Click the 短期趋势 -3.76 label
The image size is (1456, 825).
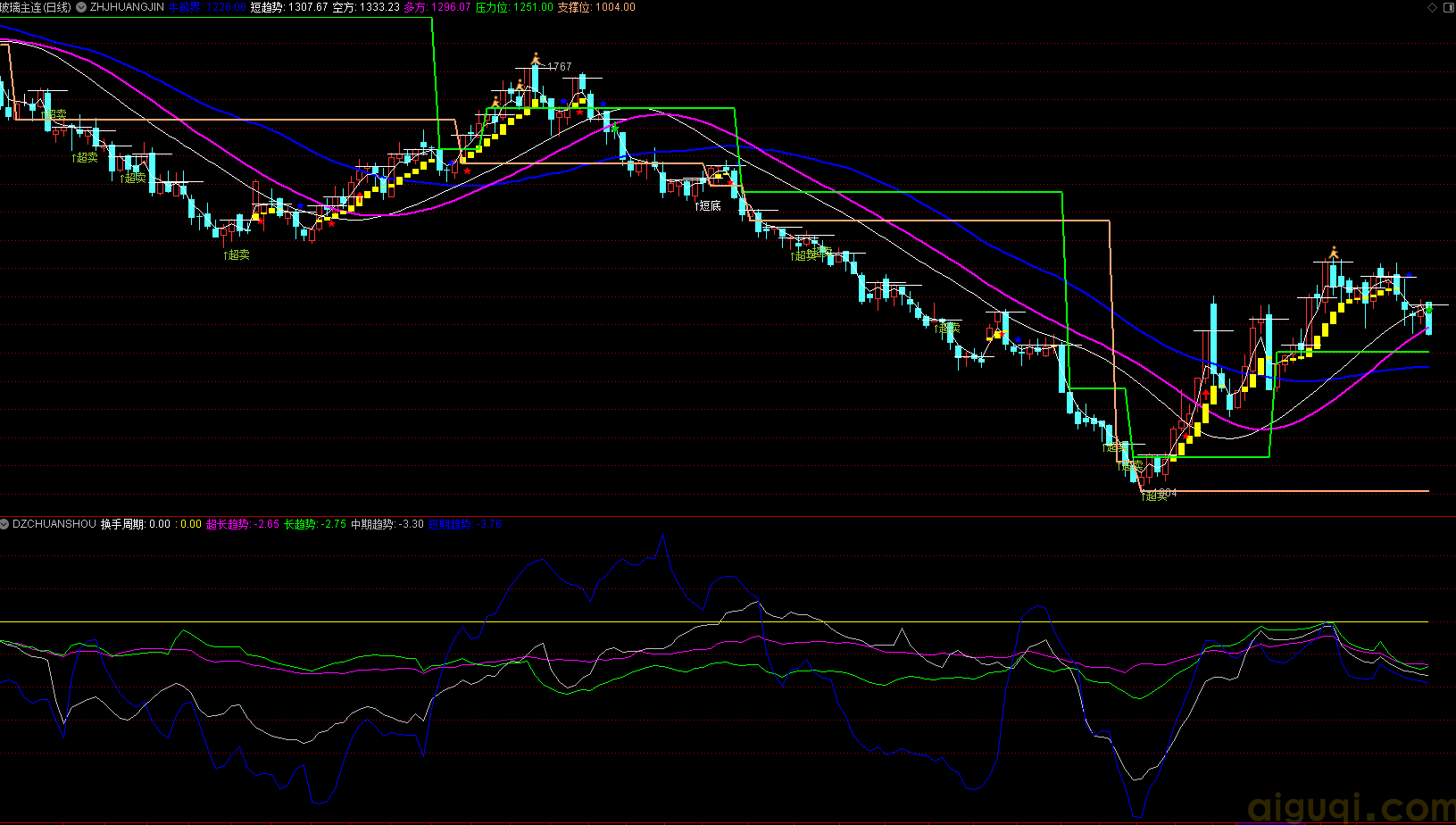(x=465, y=524)
